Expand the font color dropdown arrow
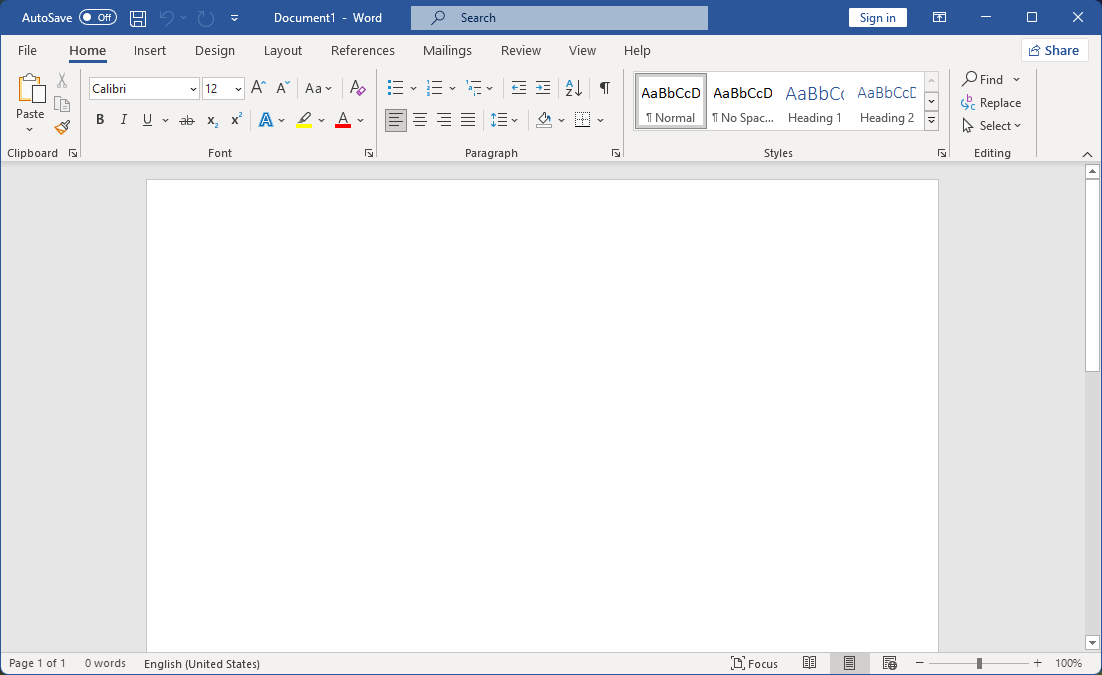The image size is (1102, 675). pyautogui.click(x=361, y=120)
